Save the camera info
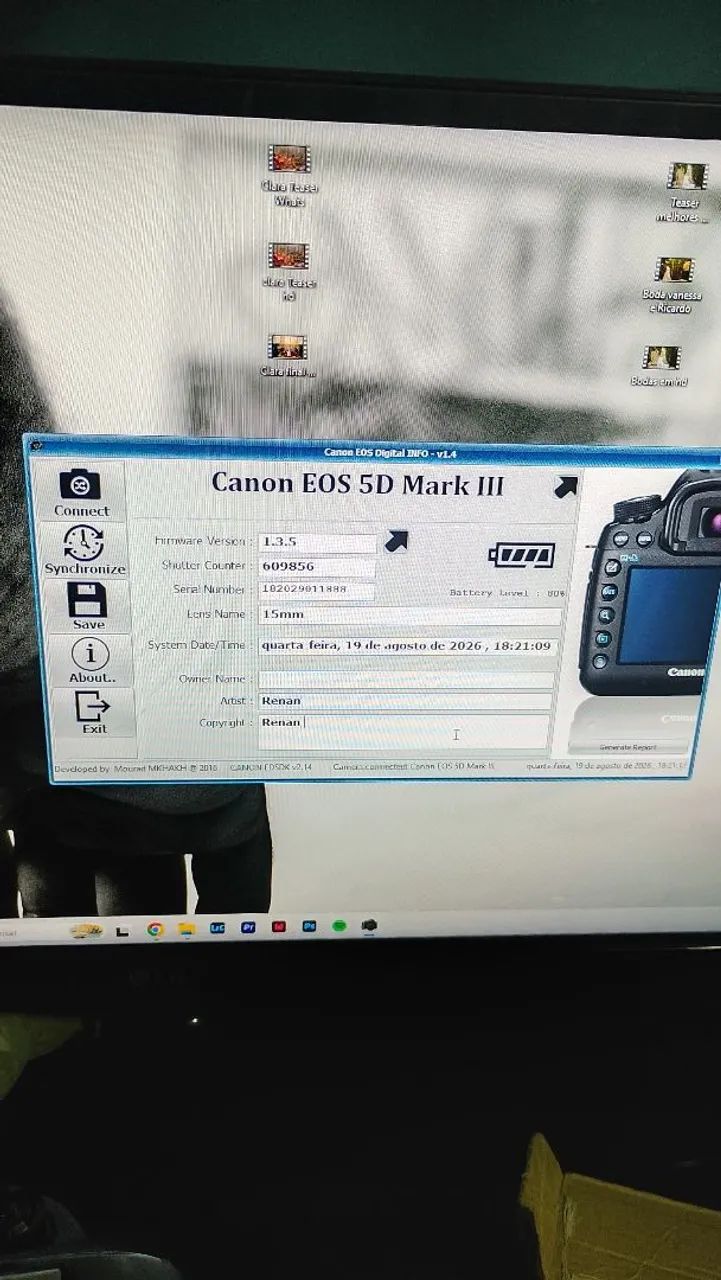Image resolution: width=721 pixels, height=1280 pixels. point(88,607)
